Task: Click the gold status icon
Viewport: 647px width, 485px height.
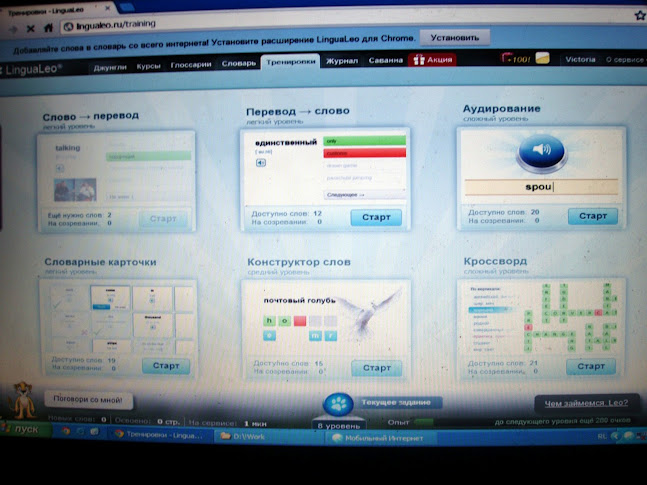Action: 542,58
